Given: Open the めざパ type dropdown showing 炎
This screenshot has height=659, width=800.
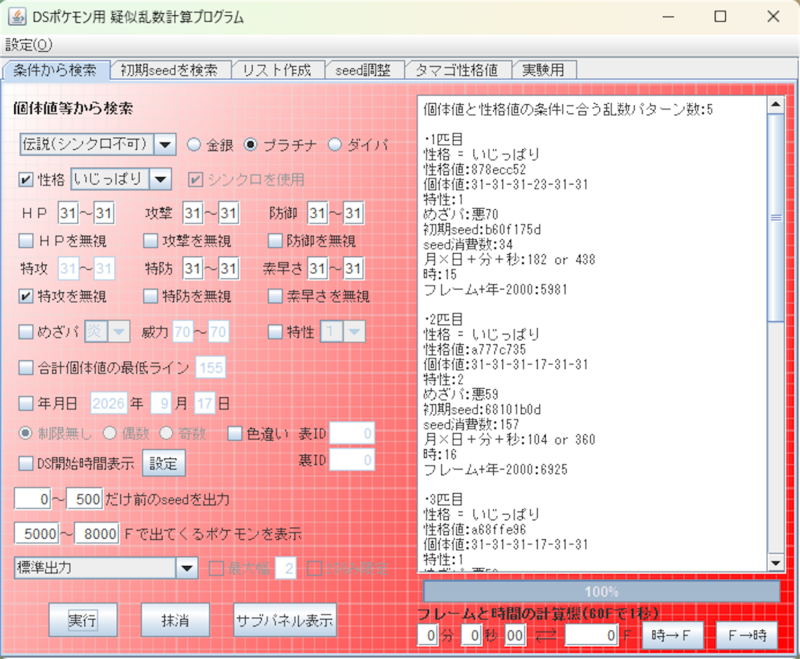Looking at the screenshot, I should point(119,332).
